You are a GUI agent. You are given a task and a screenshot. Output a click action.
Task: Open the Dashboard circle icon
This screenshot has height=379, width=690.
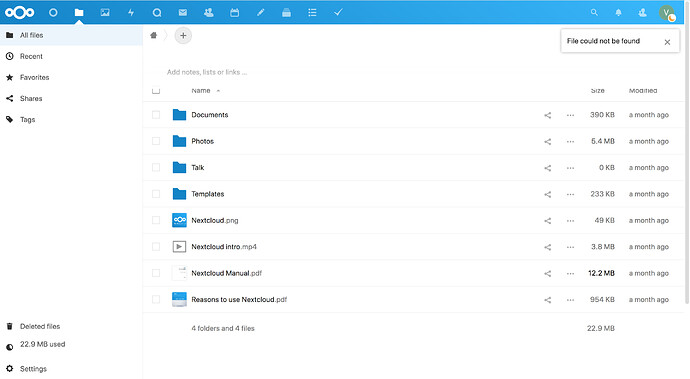pos(53,12)
